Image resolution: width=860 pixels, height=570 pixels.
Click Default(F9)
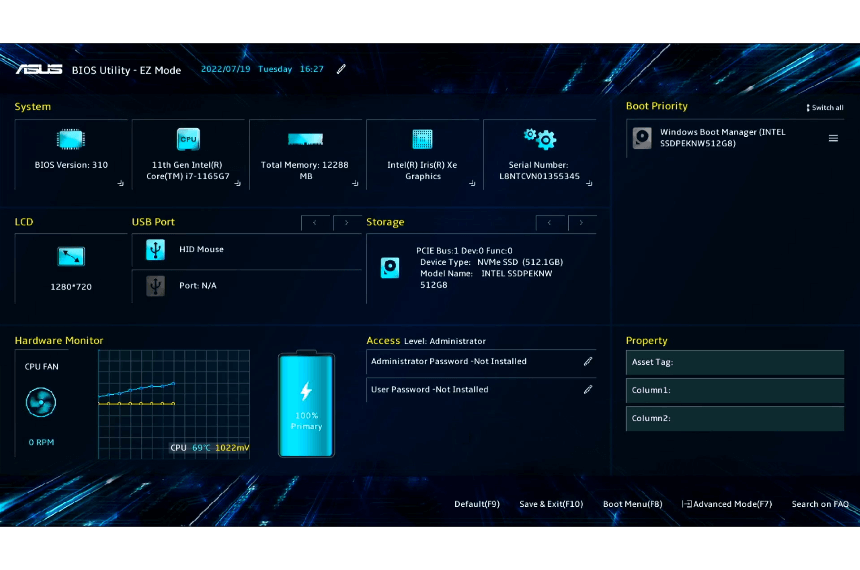(x=477, y=504)
